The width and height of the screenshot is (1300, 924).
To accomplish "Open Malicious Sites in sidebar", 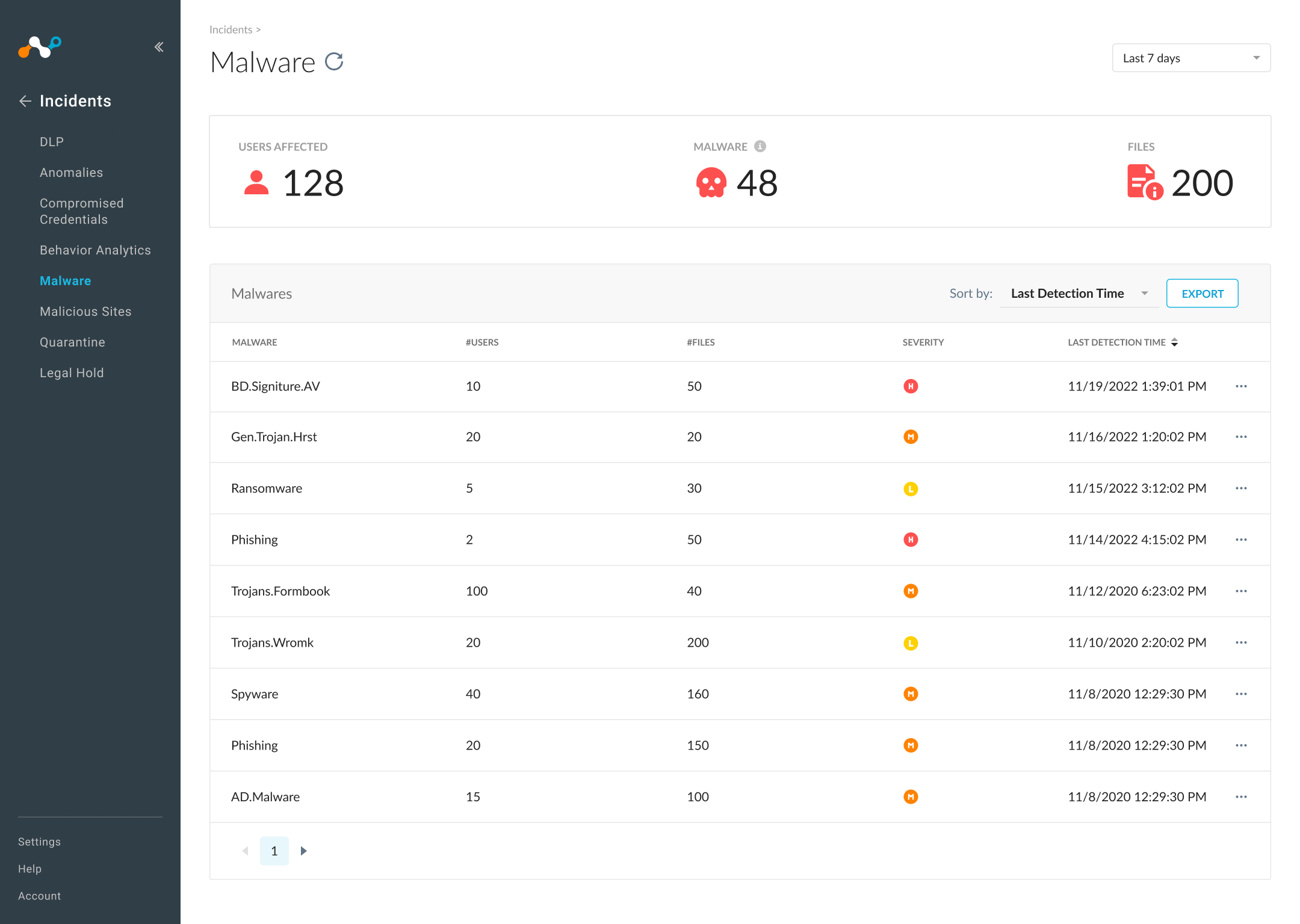I will pos(85,312).
